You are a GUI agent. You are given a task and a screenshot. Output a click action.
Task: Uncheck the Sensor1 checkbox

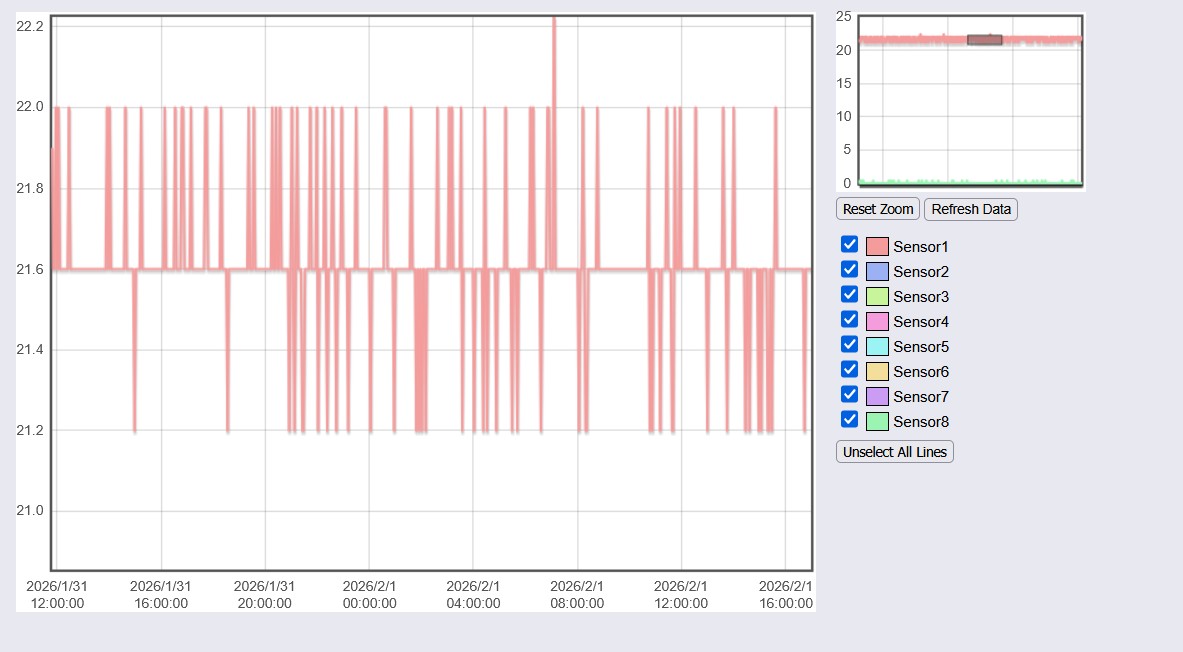point(850,245)
